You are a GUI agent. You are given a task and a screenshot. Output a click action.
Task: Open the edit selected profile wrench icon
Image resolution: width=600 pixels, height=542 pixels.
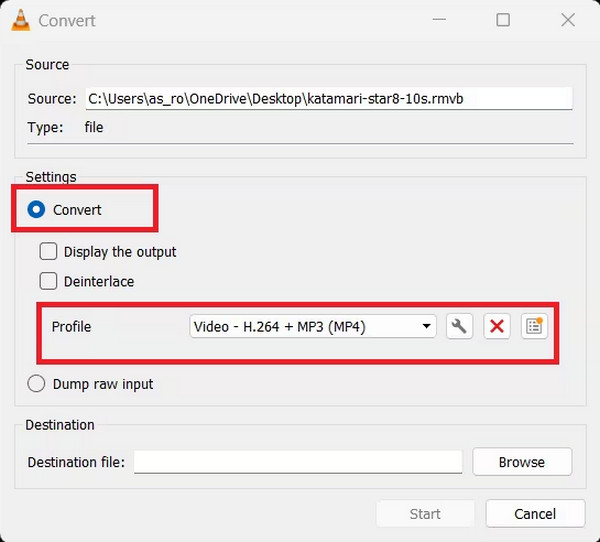[459, 327]
